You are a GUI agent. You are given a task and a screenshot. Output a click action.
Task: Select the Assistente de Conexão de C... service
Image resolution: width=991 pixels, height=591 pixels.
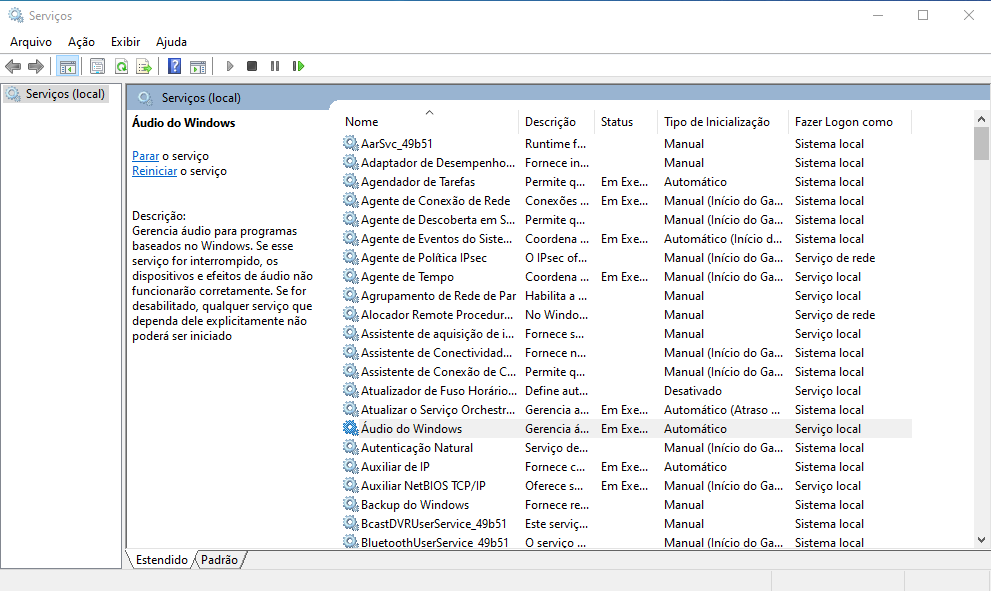pyautogui.click(x=439, y=372)
